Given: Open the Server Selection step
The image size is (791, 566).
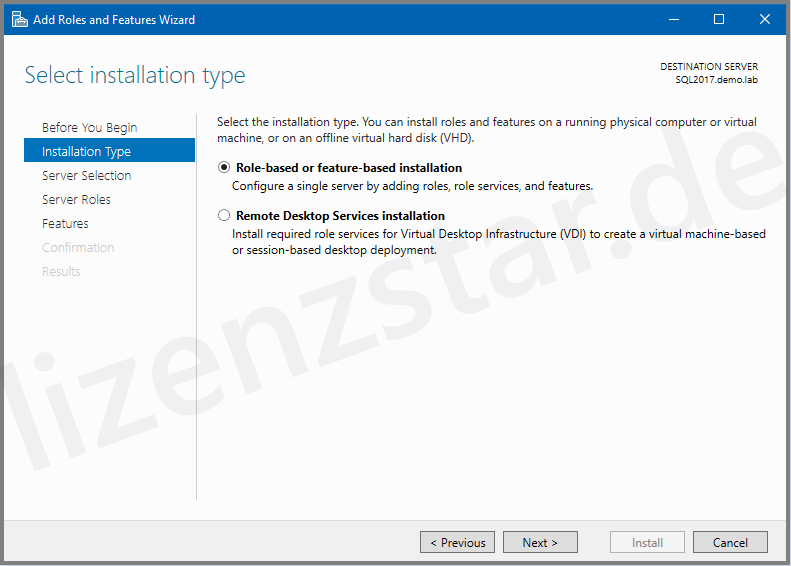Looking at the screenshot, I should 86,175.
